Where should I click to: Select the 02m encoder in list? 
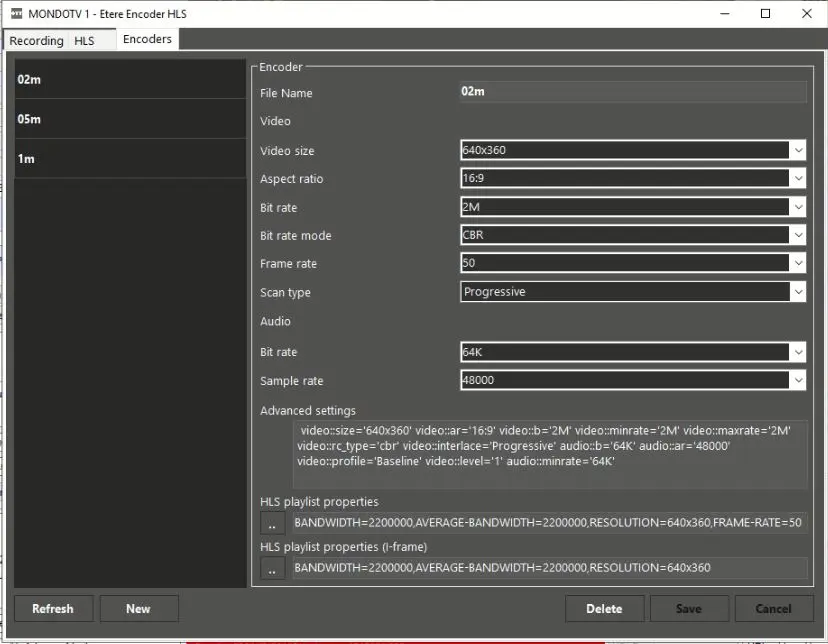[130, 79]
